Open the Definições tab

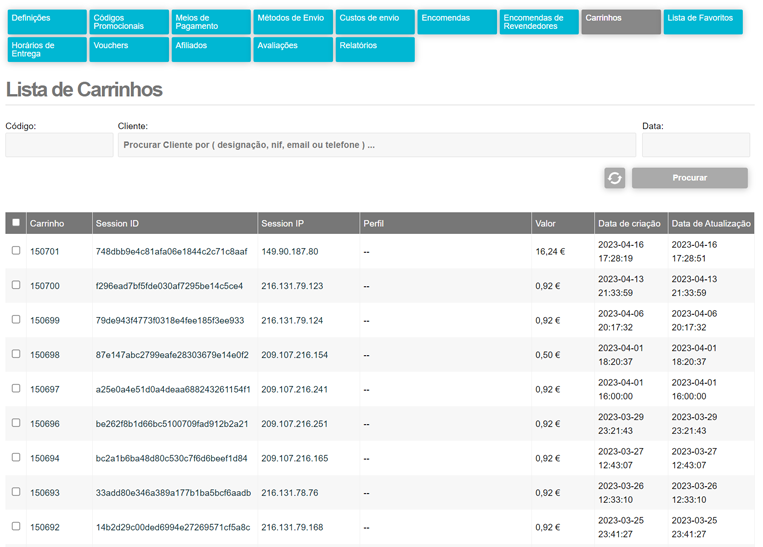click(x=45, y=22)
